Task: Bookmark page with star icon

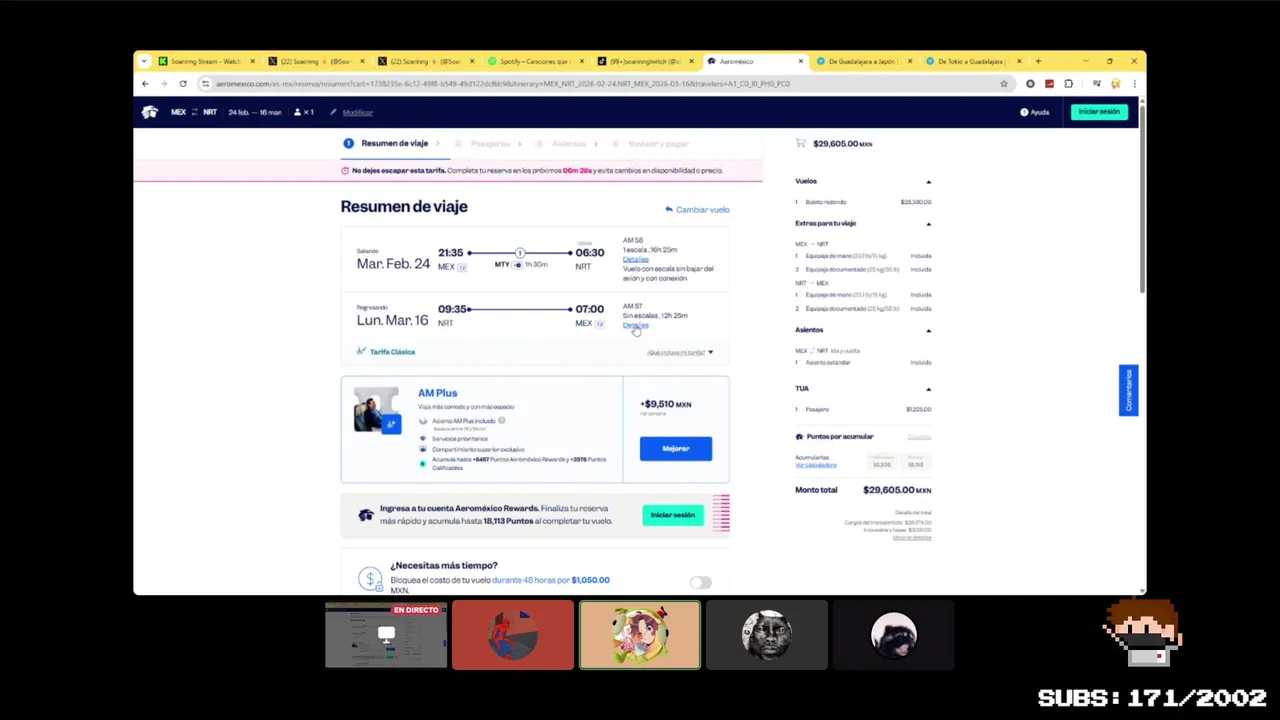Action: click(x=1004, y=84)
